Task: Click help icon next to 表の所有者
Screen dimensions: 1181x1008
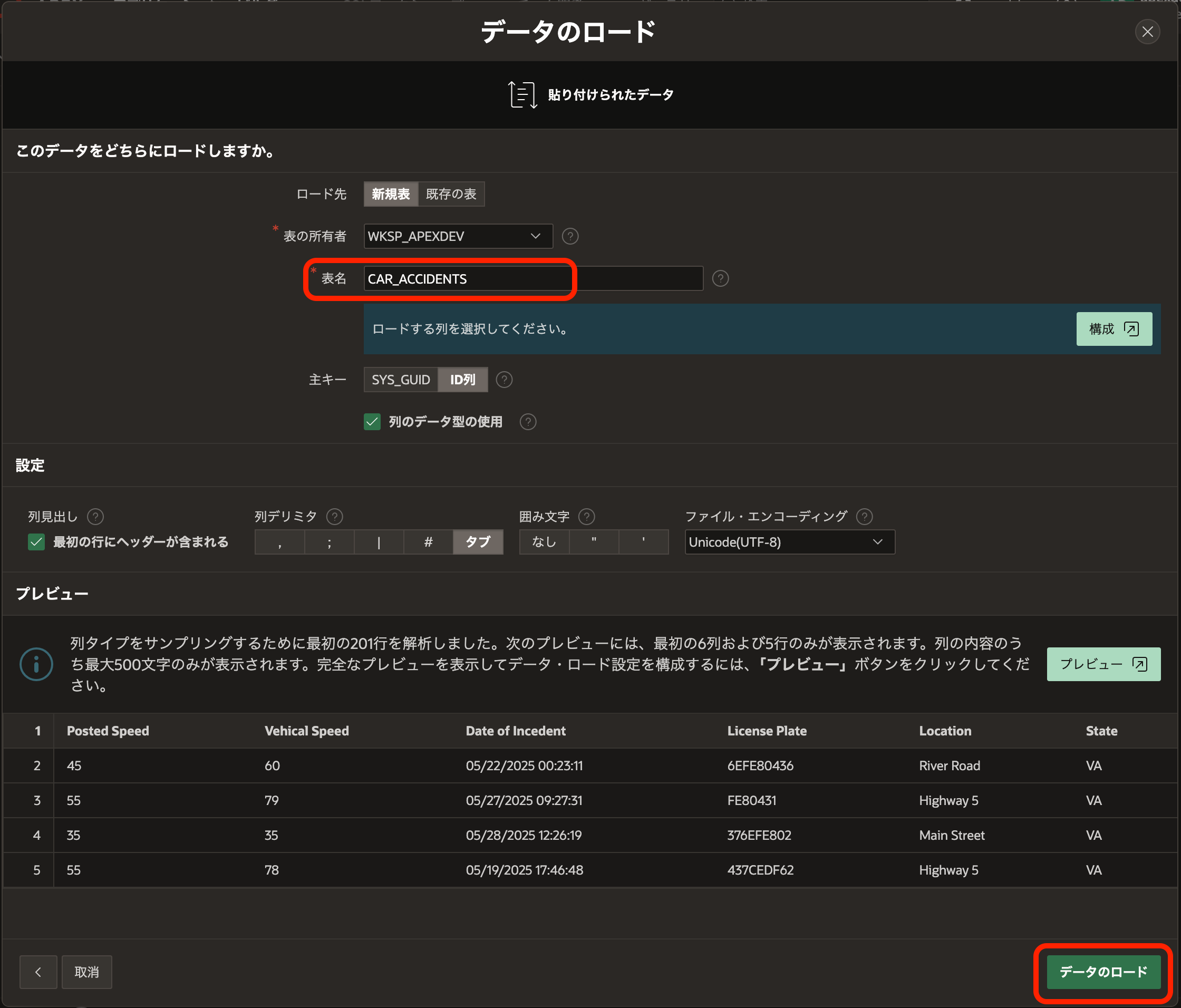Action: [x=570, y=236]
